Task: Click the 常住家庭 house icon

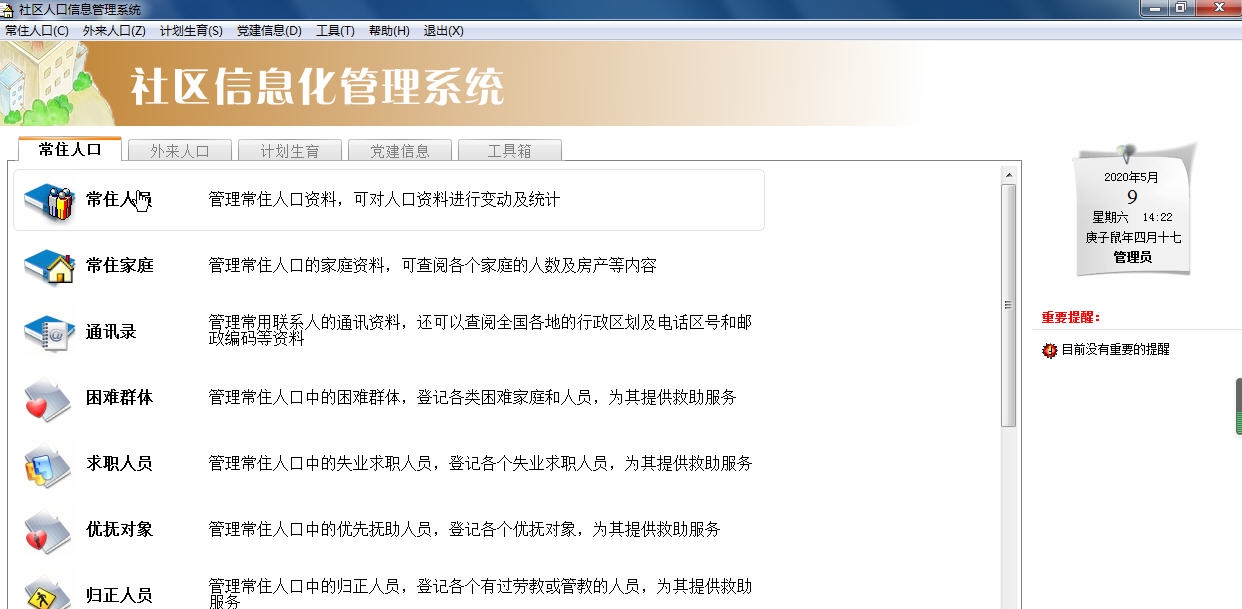Action: tap(48, 265)
